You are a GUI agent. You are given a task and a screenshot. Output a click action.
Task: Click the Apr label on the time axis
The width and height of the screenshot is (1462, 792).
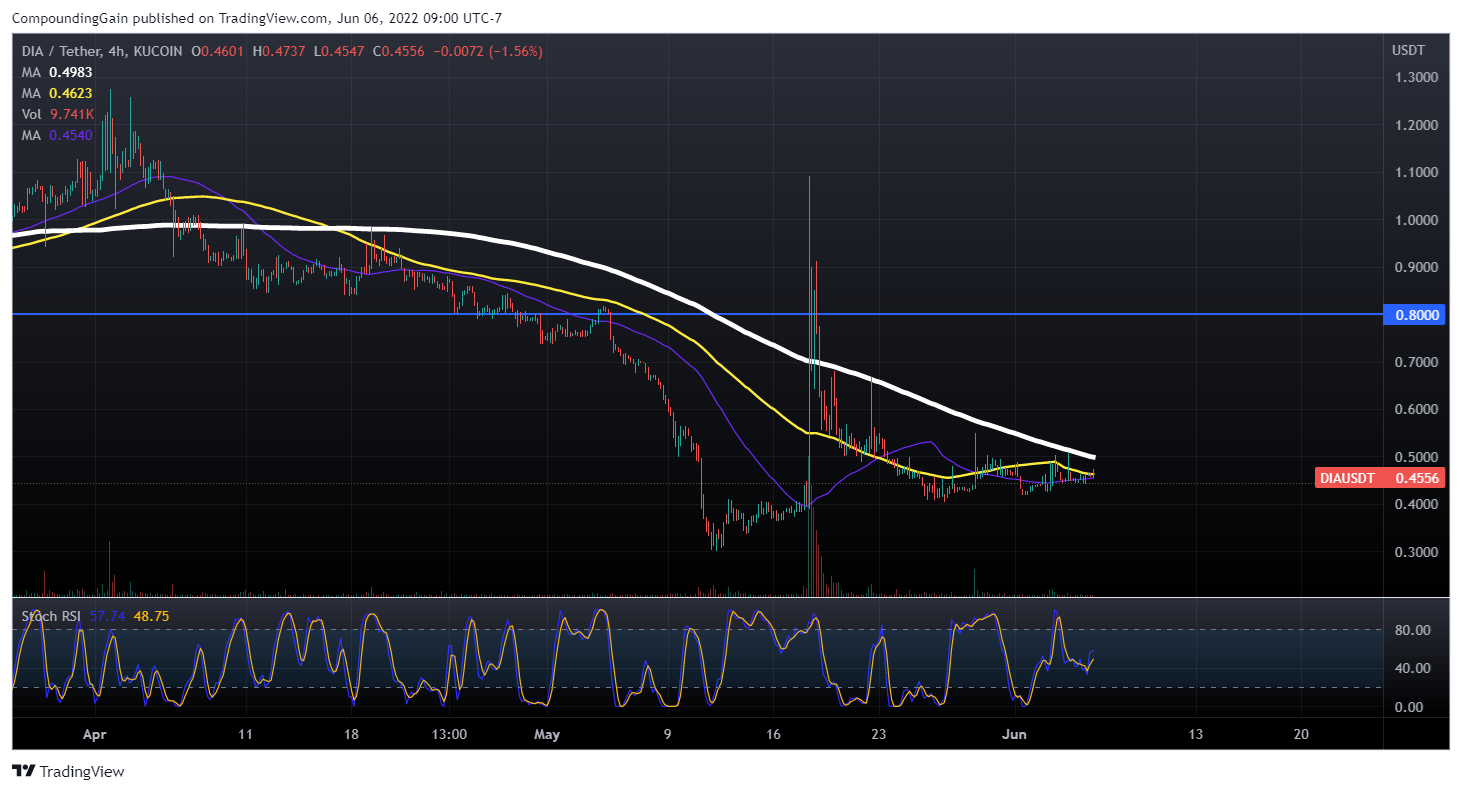tap(94, 733)
